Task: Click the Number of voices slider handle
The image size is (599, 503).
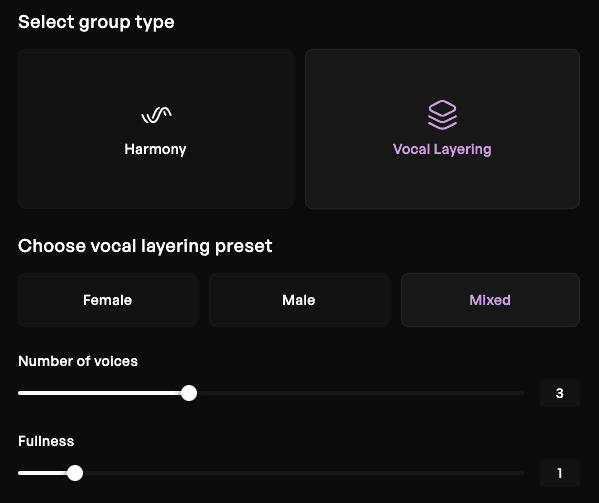Action: pos(189,393)
